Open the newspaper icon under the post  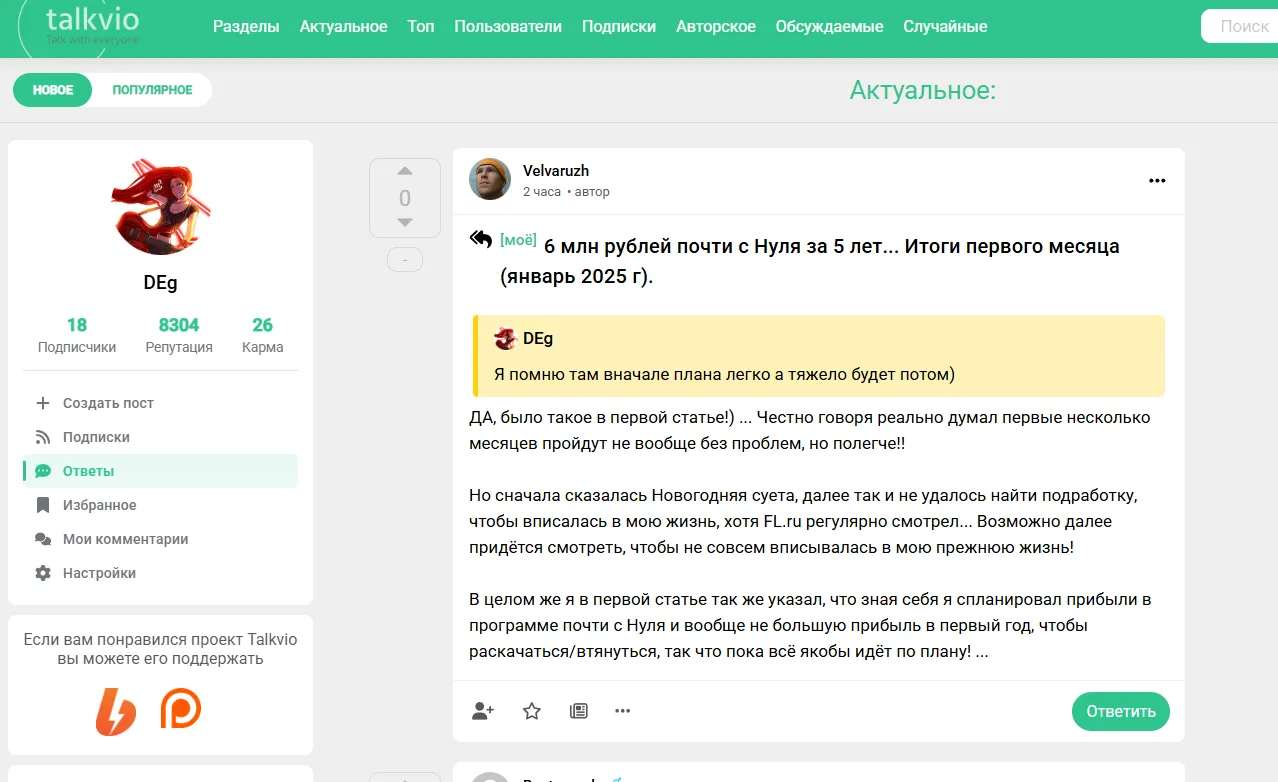point(578,711)
